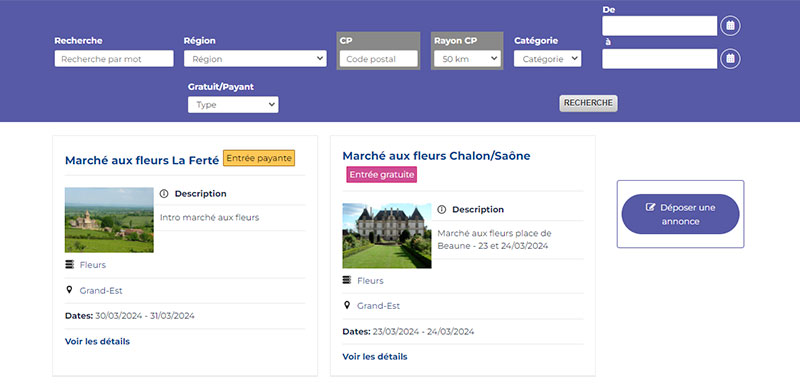Click the La Ferté landscape thumbnail
Viewport: 800px width, 384px height.
109,220
